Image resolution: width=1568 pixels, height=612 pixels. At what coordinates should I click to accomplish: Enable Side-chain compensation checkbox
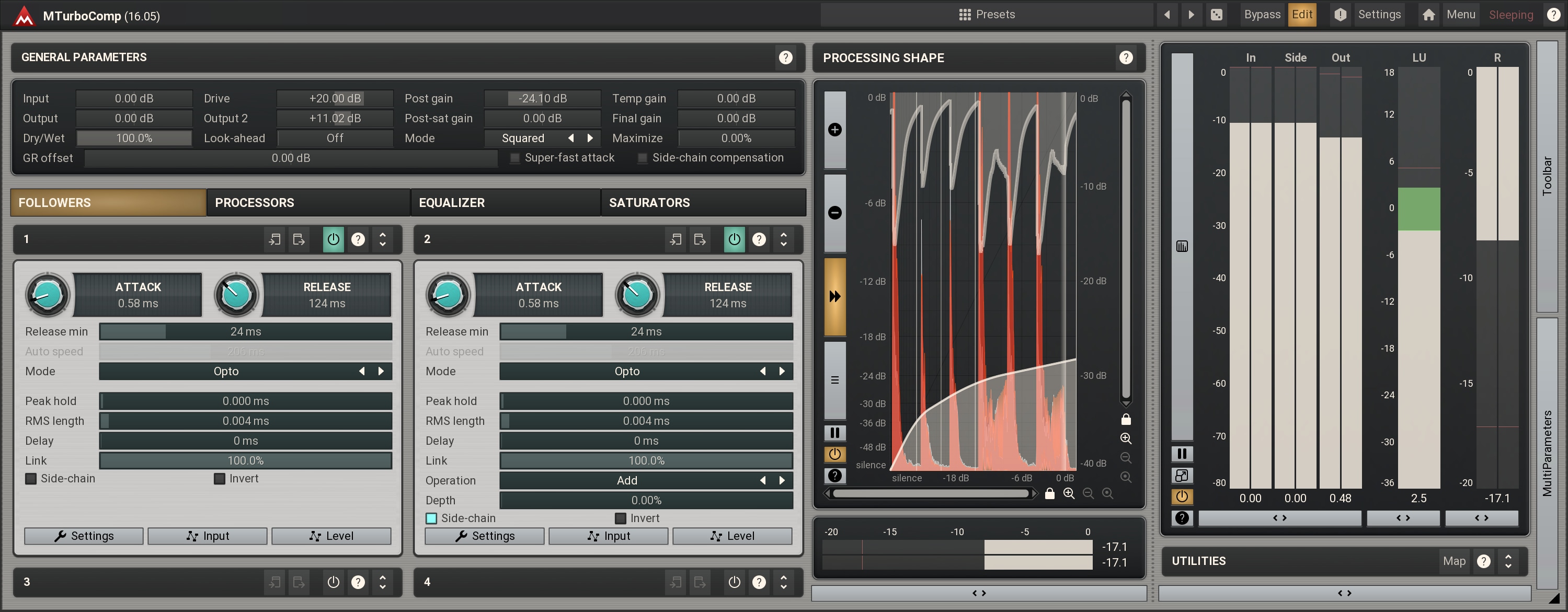click(642, 158)
